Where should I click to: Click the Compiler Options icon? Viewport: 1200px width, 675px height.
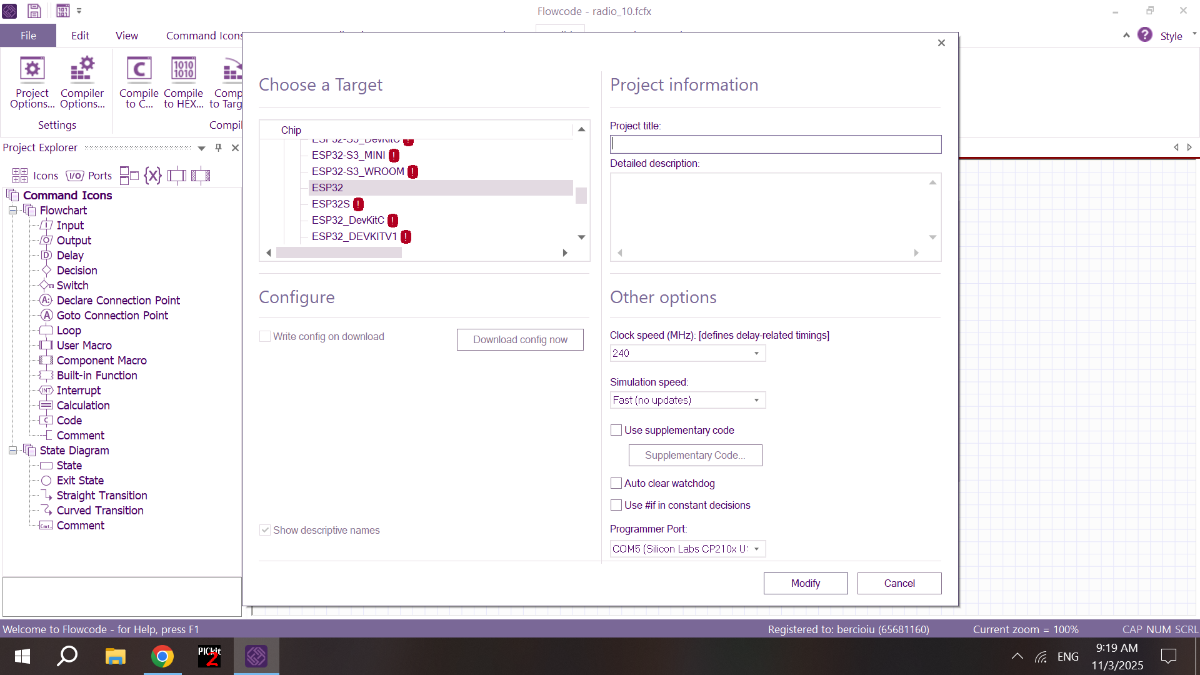pos(82,82)
